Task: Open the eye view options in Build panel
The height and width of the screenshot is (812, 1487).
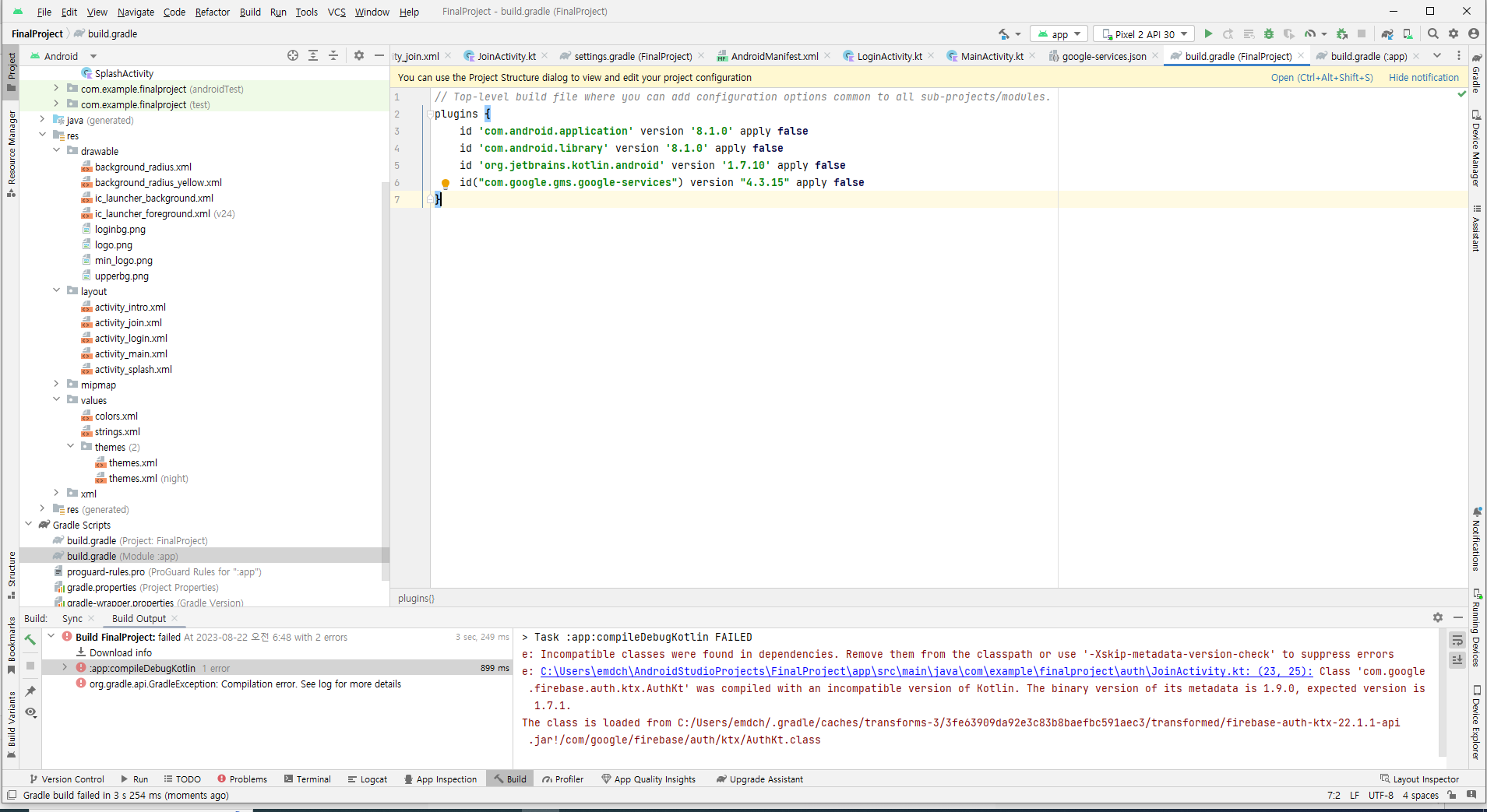Action: [x=30, y=712]
